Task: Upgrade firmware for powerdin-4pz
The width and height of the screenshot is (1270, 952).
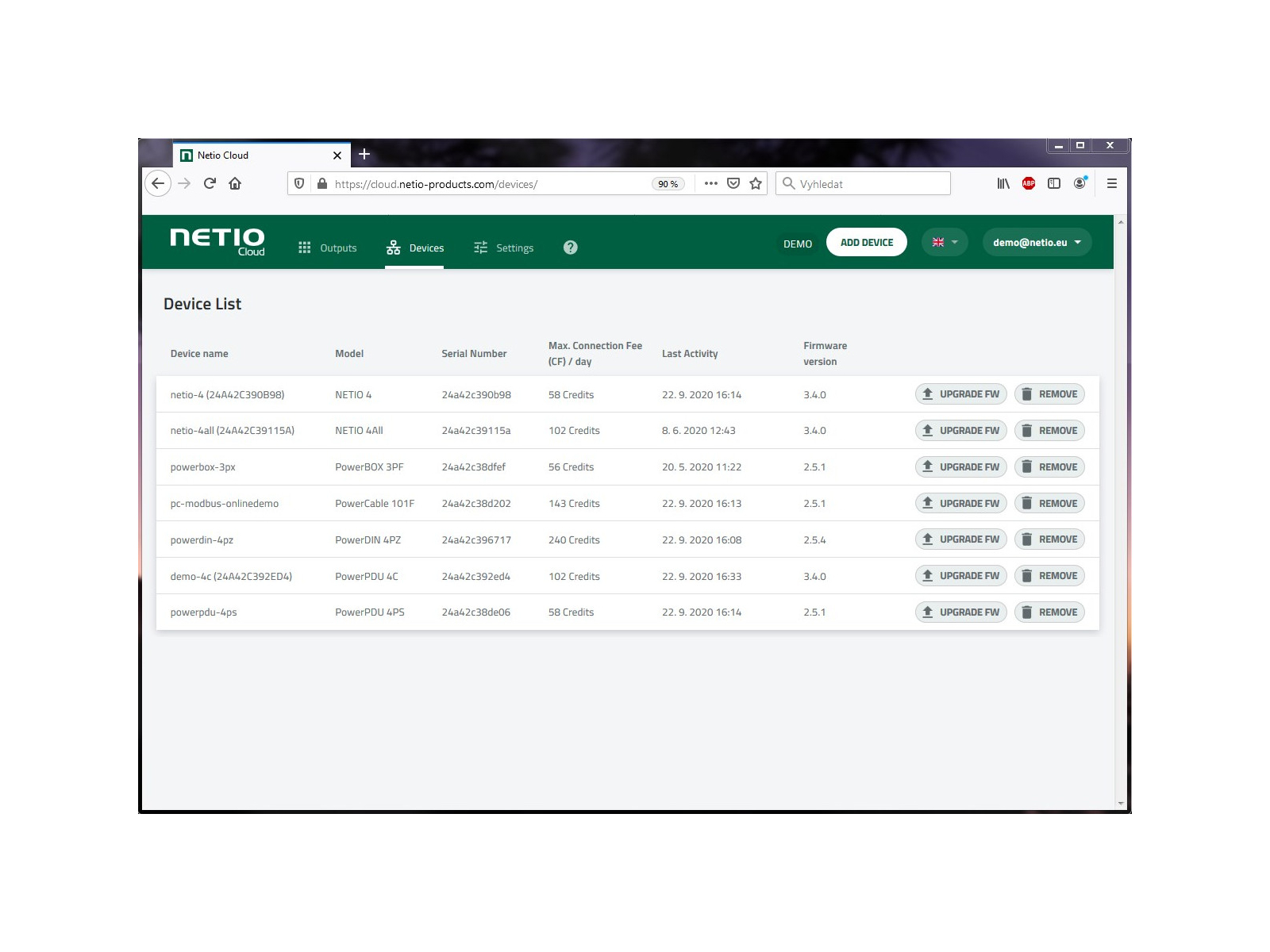Action: (x=960, y=539)
